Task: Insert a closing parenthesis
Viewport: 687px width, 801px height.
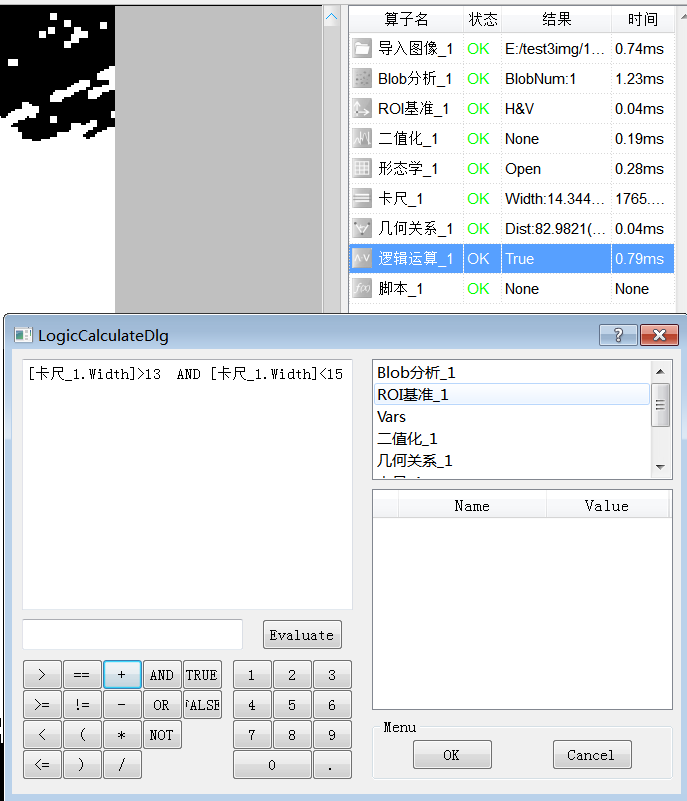Action: click(x=82, y=765)
